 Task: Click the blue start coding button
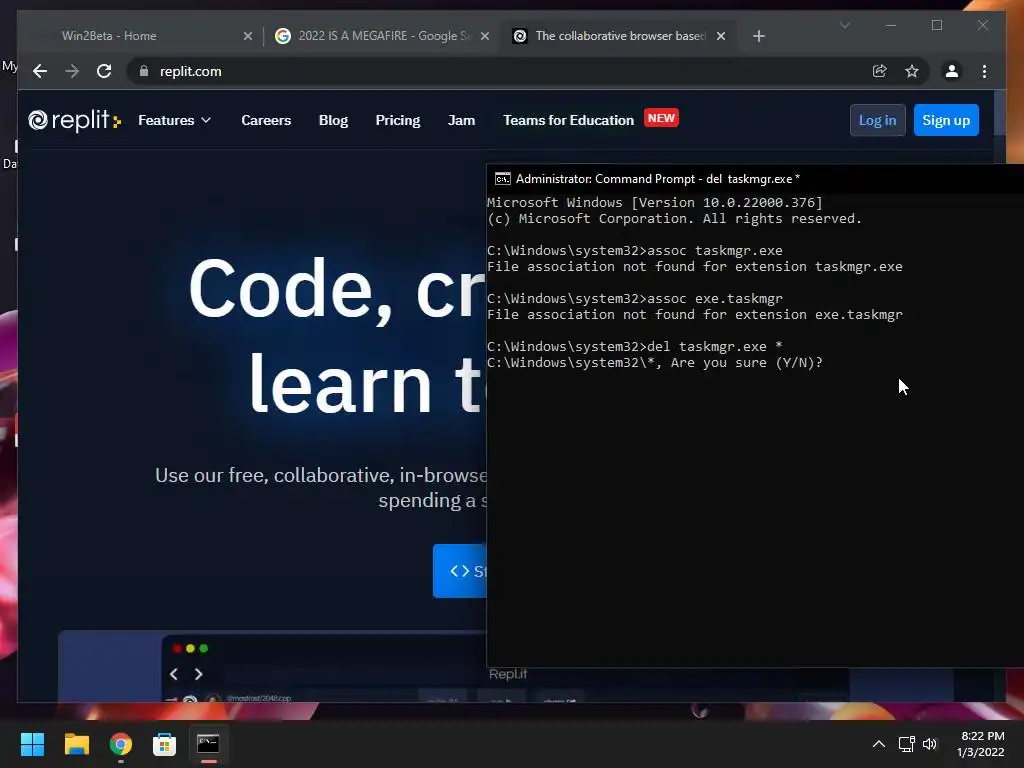click(x=460, y=571)
